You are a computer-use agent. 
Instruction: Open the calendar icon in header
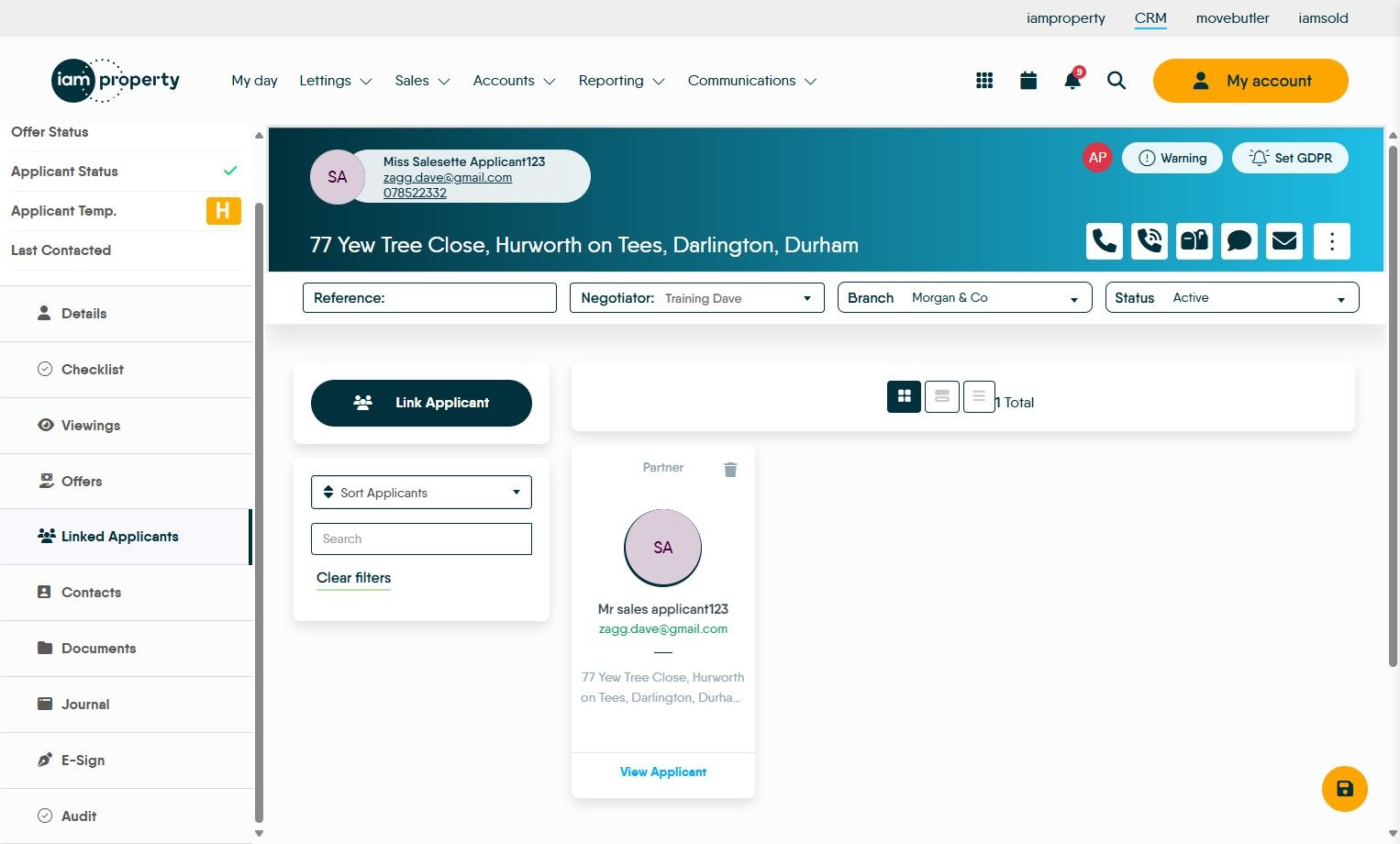(1028, 81)
